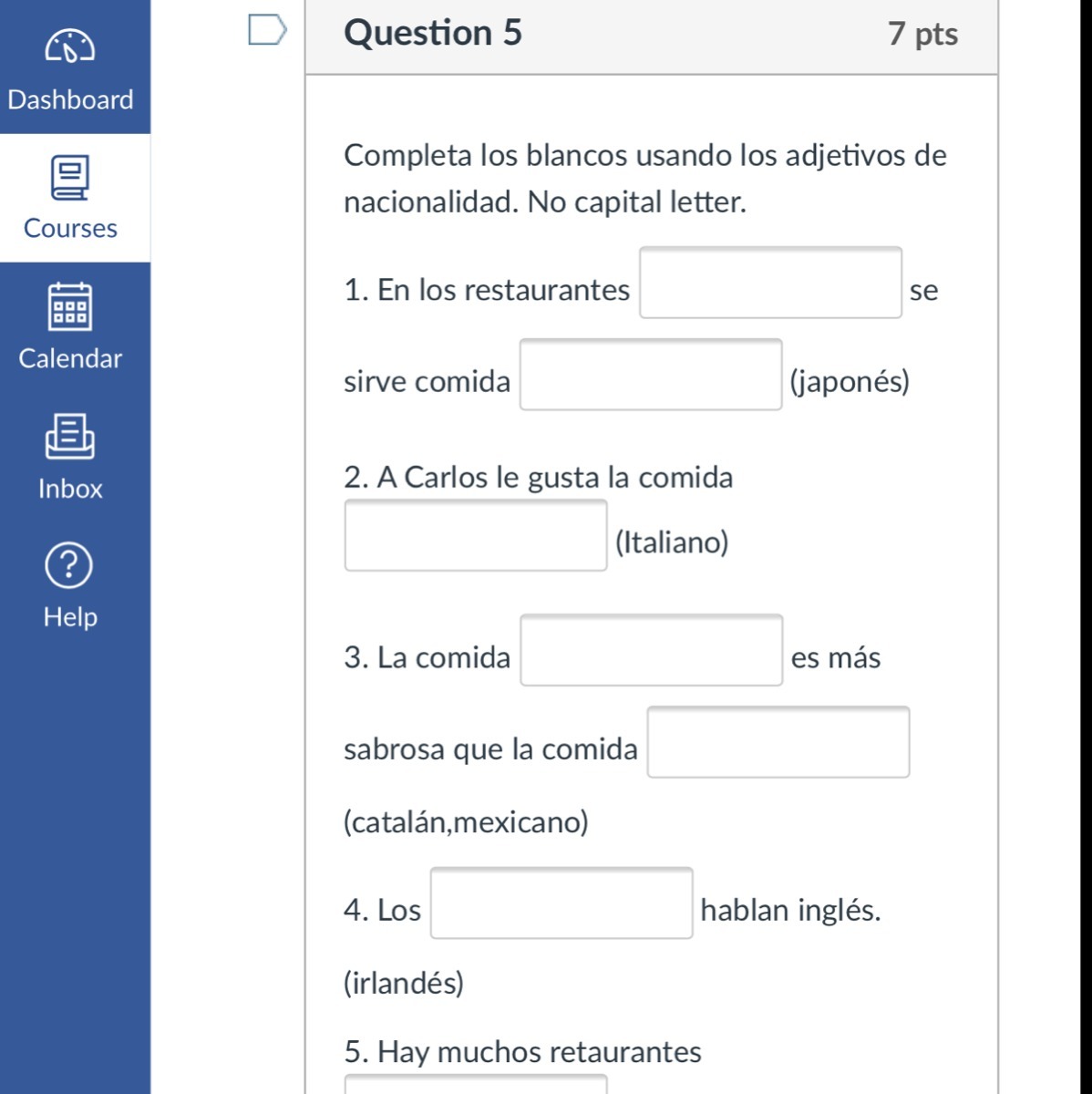Screen dimensions: 1092x1094
Task: Click the Calendar grid icon
Action: 70,306
